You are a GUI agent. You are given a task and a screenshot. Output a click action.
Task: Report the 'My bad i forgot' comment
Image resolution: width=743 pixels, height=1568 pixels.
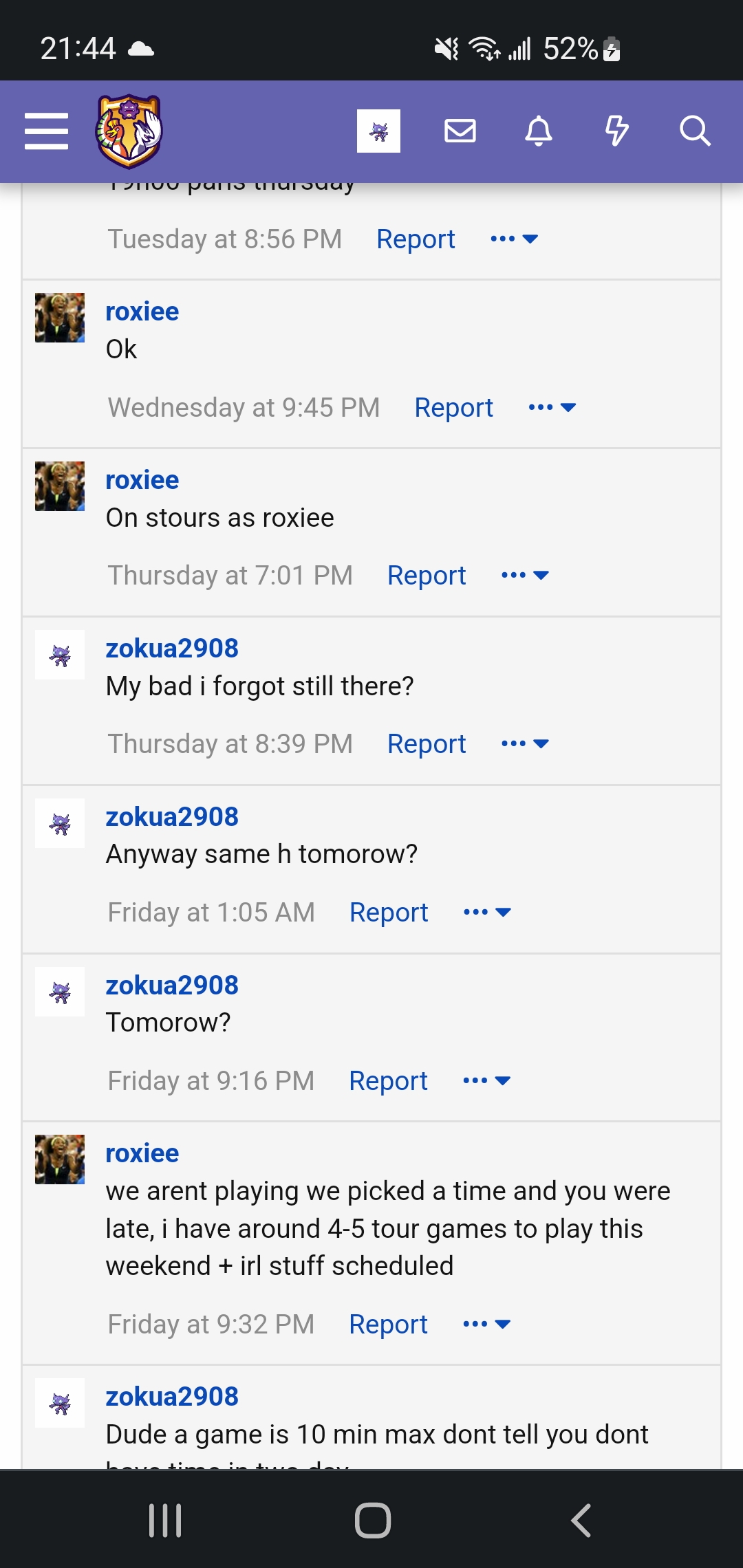(x=427, y=743)
